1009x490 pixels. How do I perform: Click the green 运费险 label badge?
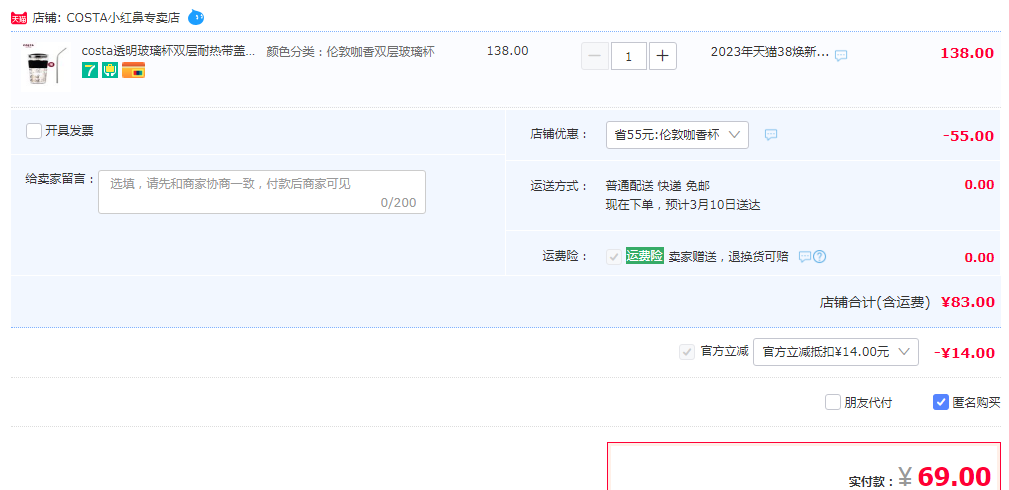pos(644,256)
